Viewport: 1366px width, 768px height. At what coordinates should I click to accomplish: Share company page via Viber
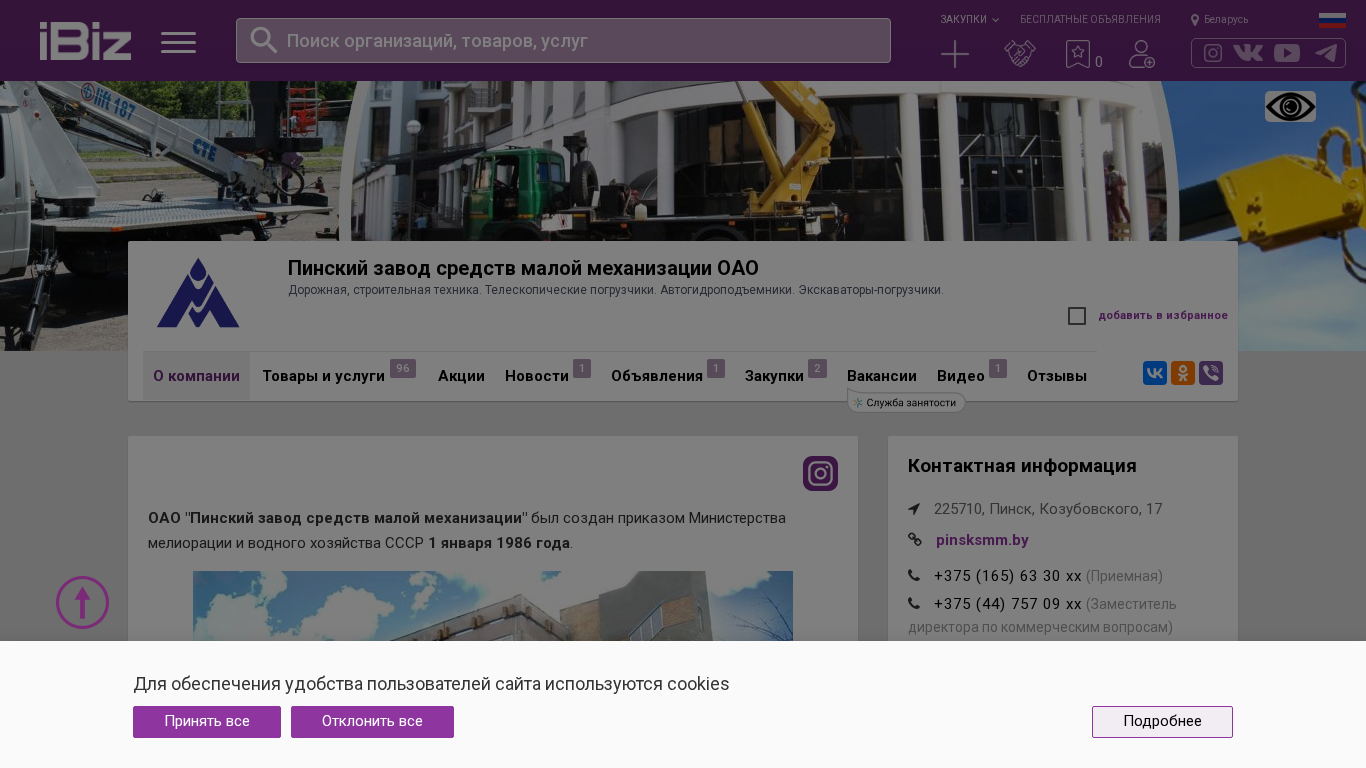point(1211,373)
